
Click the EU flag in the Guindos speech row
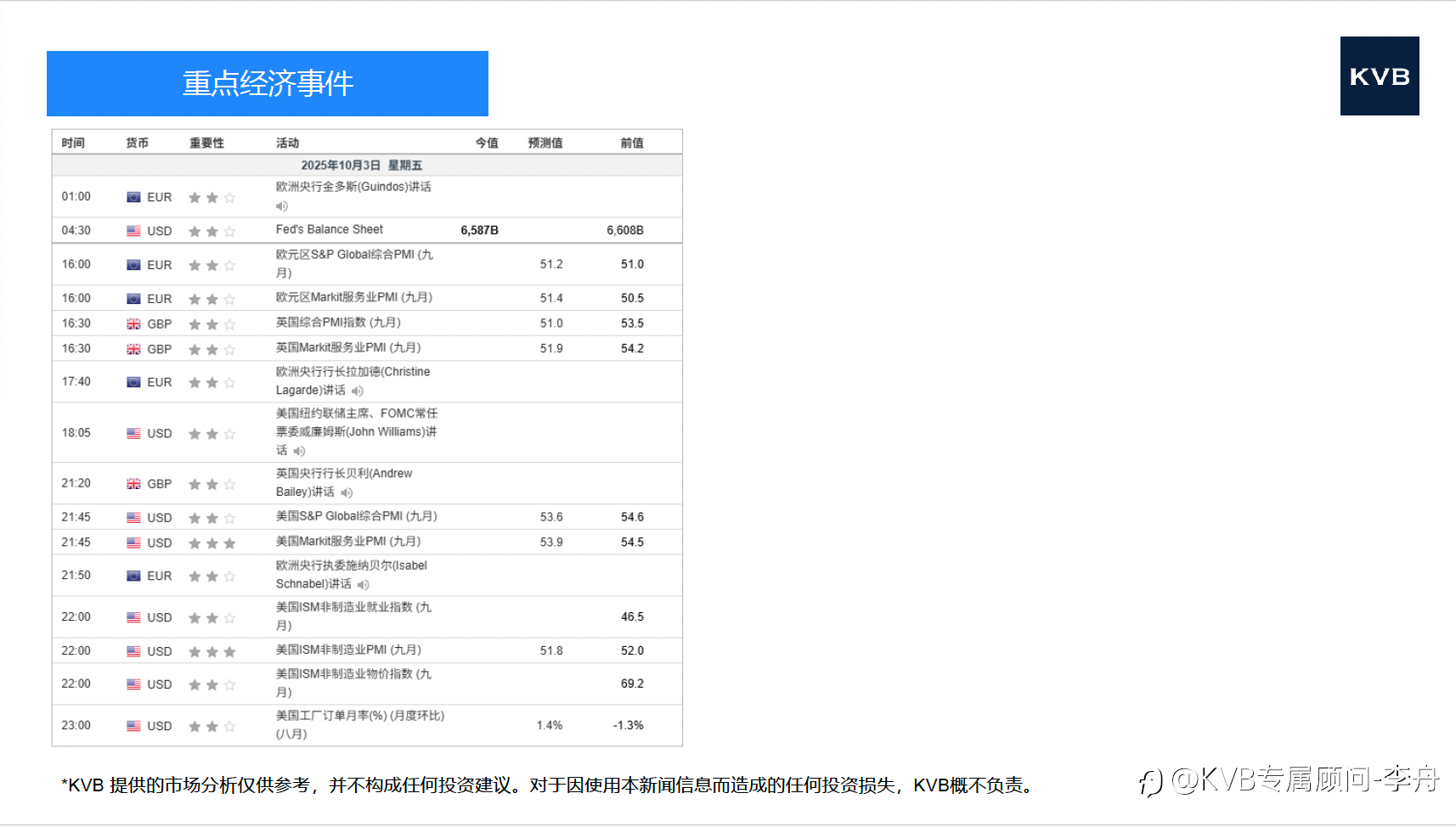(133, 197)
